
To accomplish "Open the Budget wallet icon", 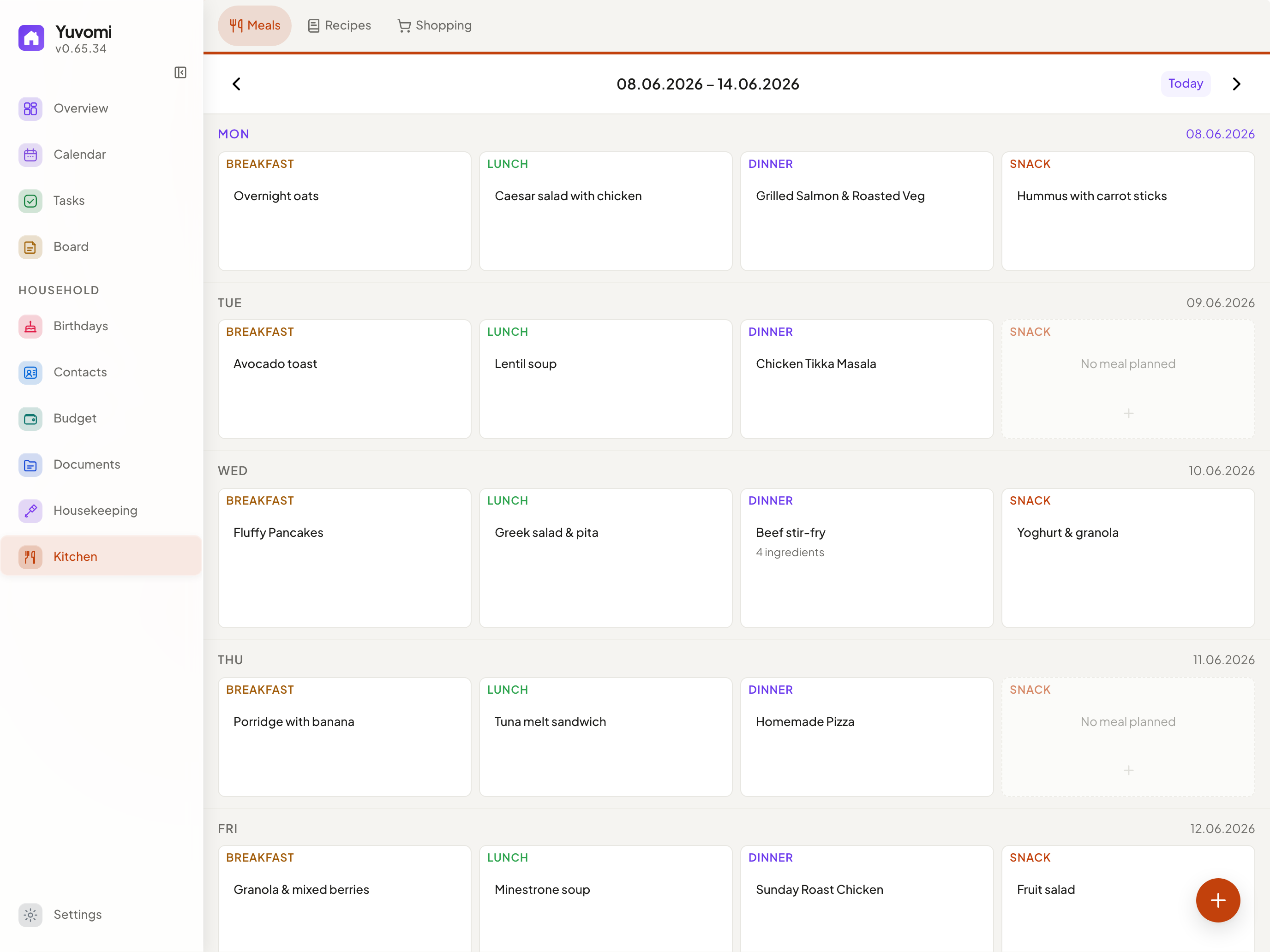I will (x=30, y=418).
